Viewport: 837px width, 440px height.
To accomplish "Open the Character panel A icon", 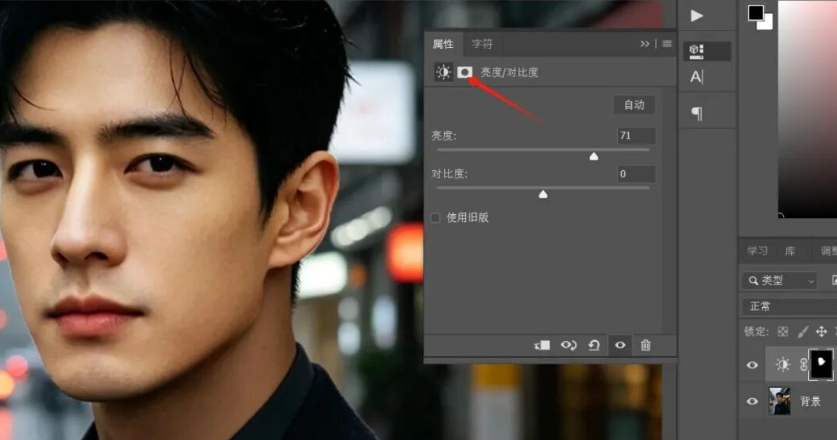I will (697, 77).
